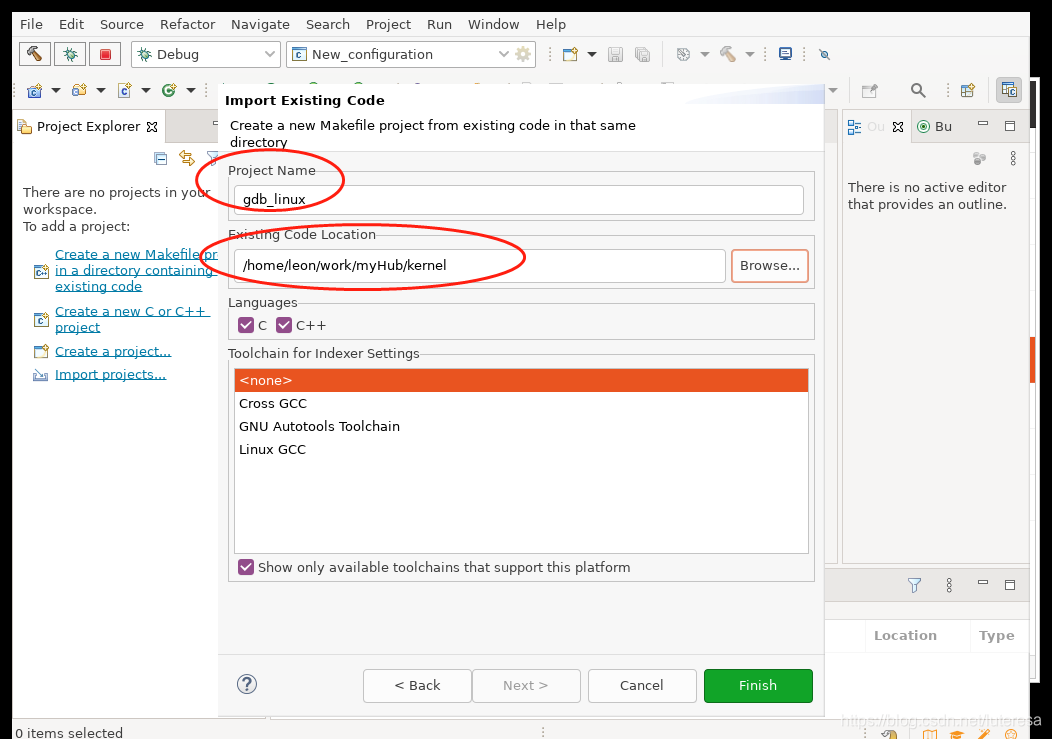Open the Navigate menu
The image size is (1052, 739).
260,24
